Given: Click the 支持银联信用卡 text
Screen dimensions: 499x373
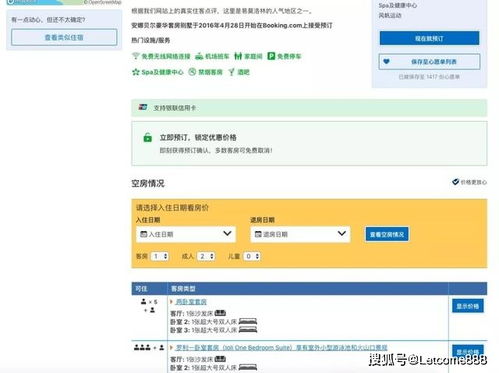Looking at the screenshot, I should point(175,108).
